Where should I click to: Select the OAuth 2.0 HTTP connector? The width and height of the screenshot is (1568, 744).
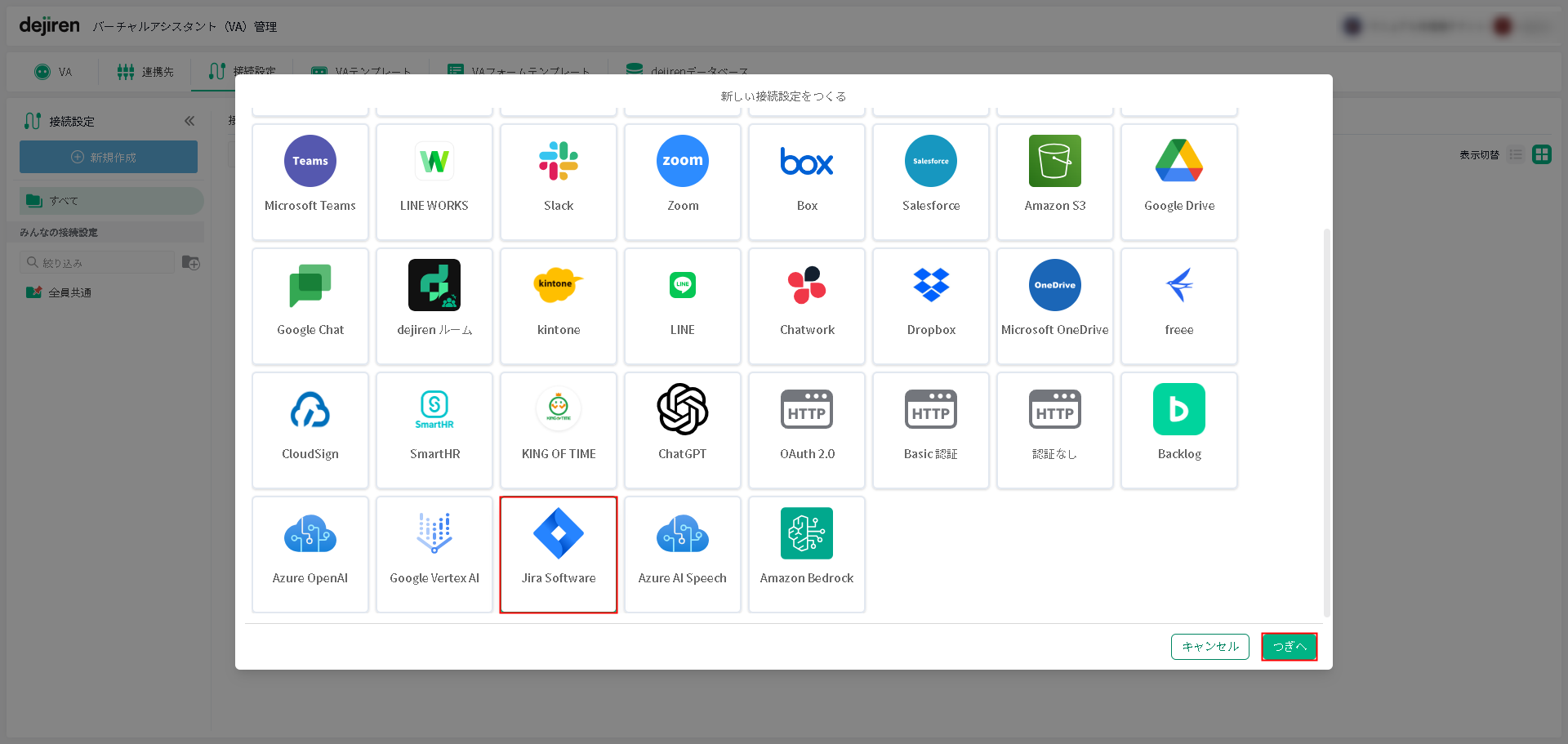coord(807,430)
